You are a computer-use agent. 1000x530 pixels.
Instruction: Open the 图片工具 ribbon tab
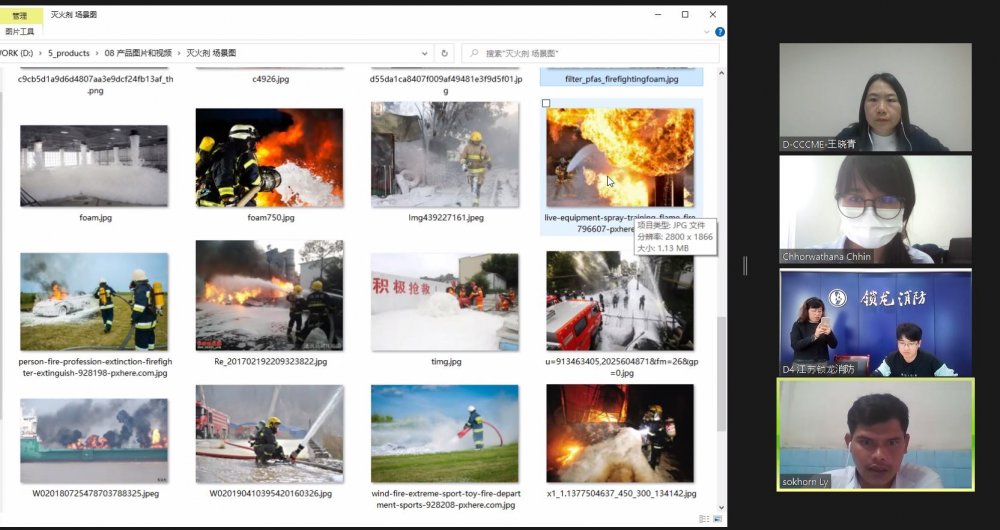tap(20, 31)
